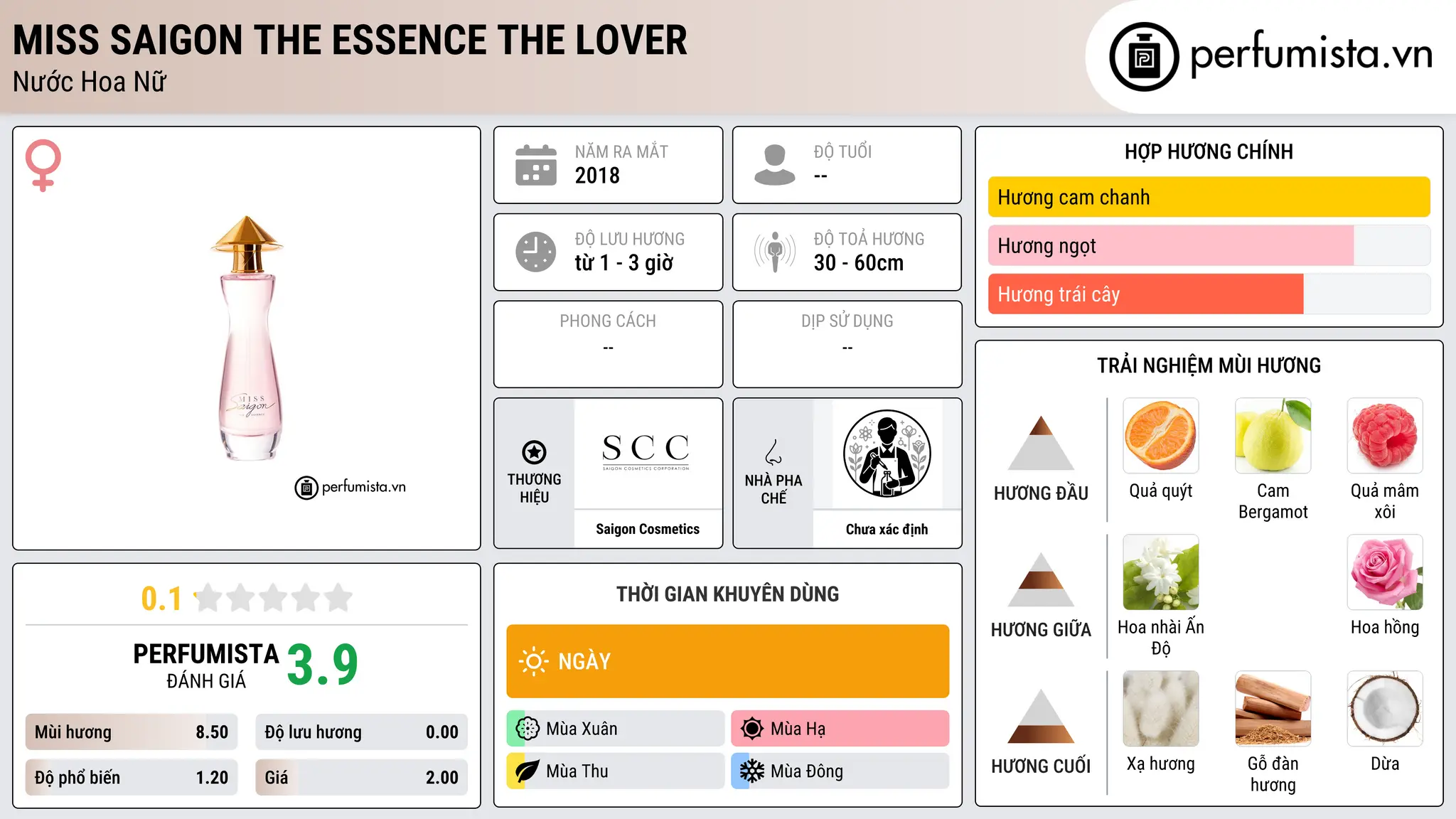Click the middle notes pyramid icon
This screenshot has width=1456, height=819.
[x=1041, y=579]
